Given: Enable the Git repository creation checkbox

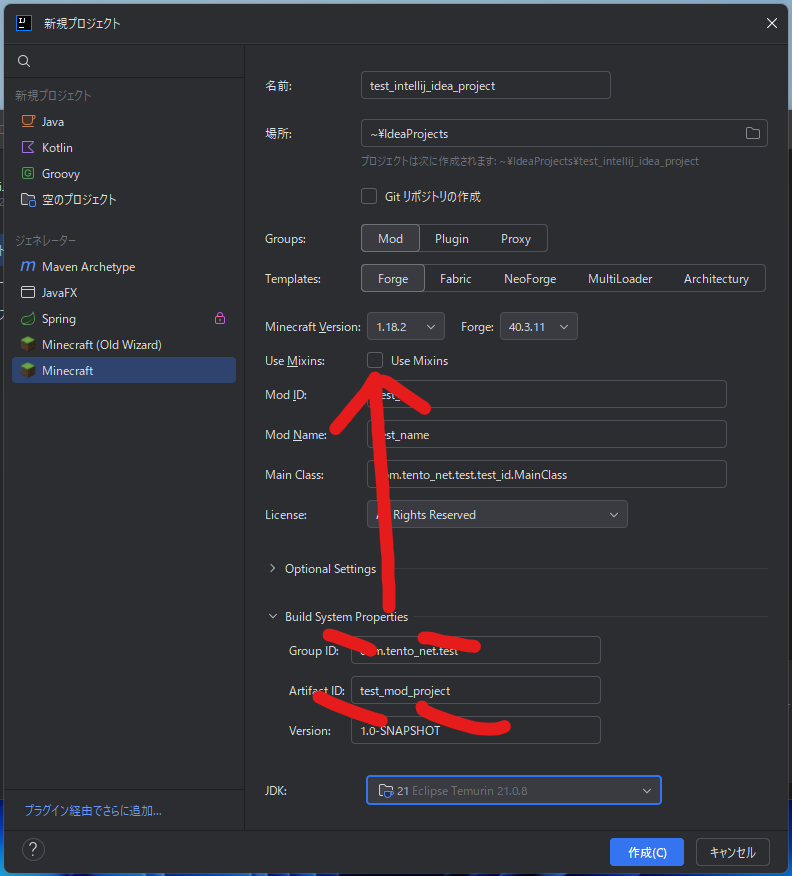Looking at the screenshot, I should pyautogui.click(x=369, y=196).
